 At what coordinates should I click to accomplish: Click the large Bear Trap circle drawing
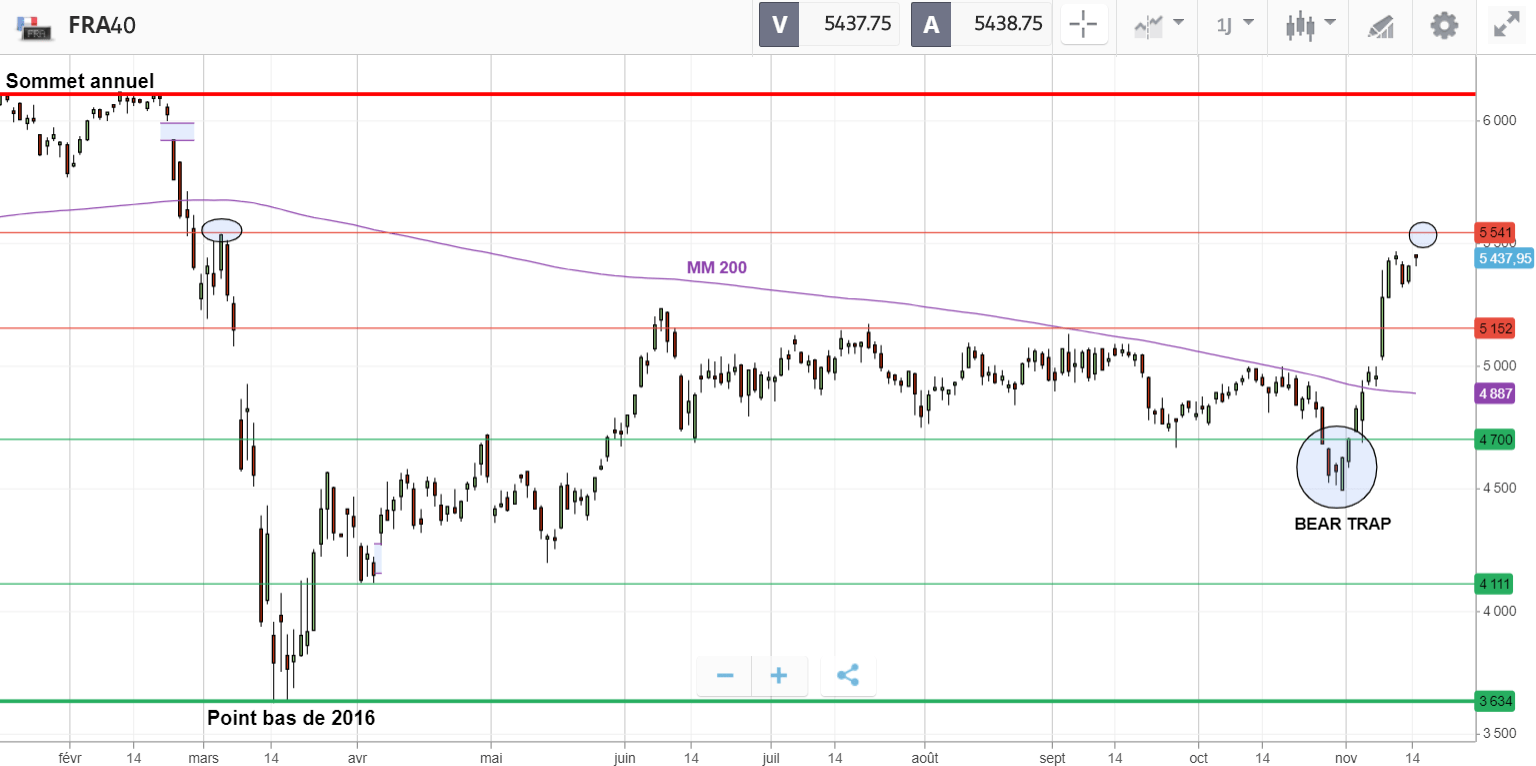[x=1337, y=467]
